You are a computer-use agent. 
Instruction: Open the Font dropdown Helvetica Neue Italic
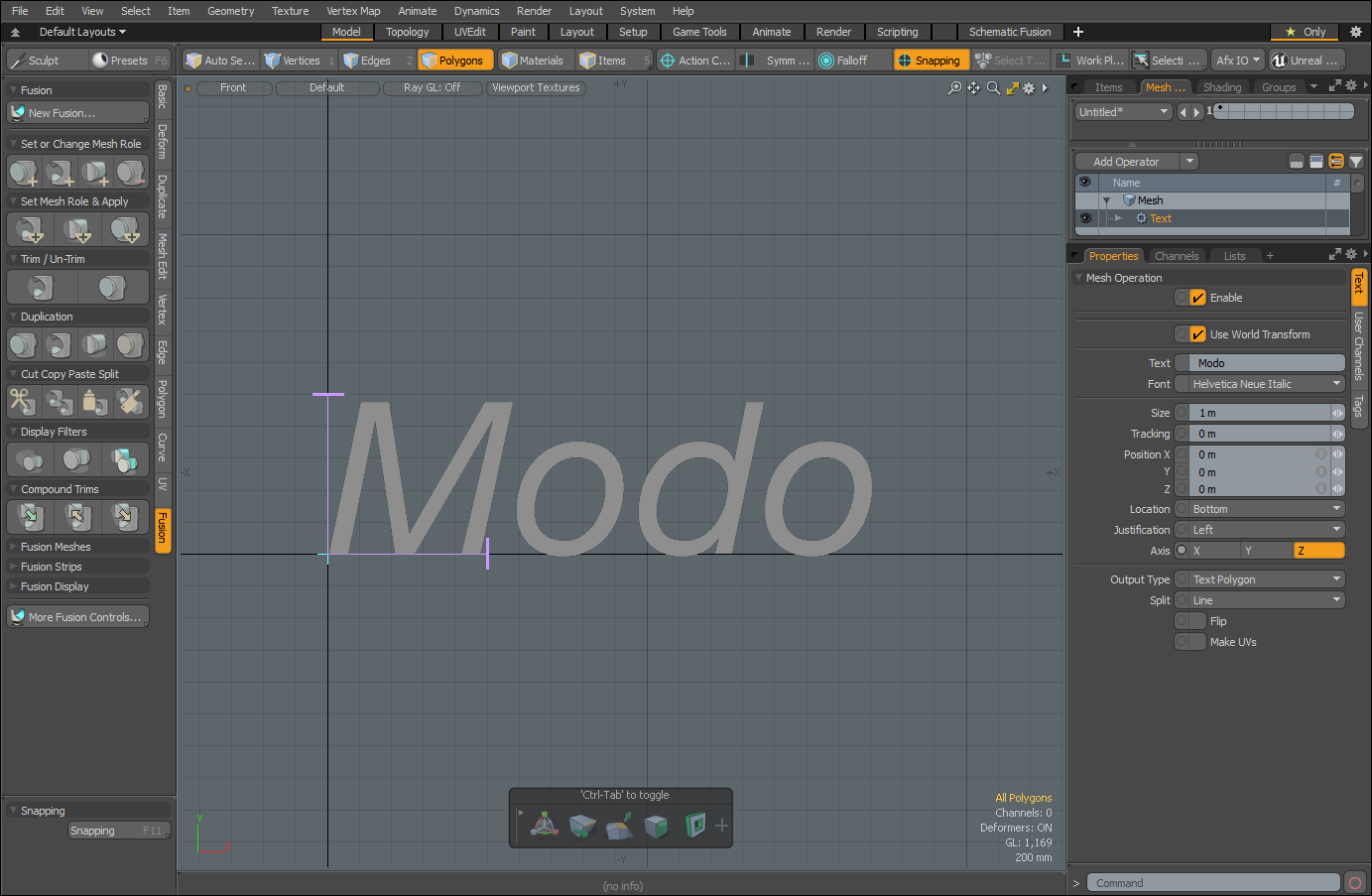(x=1266, y=384)
